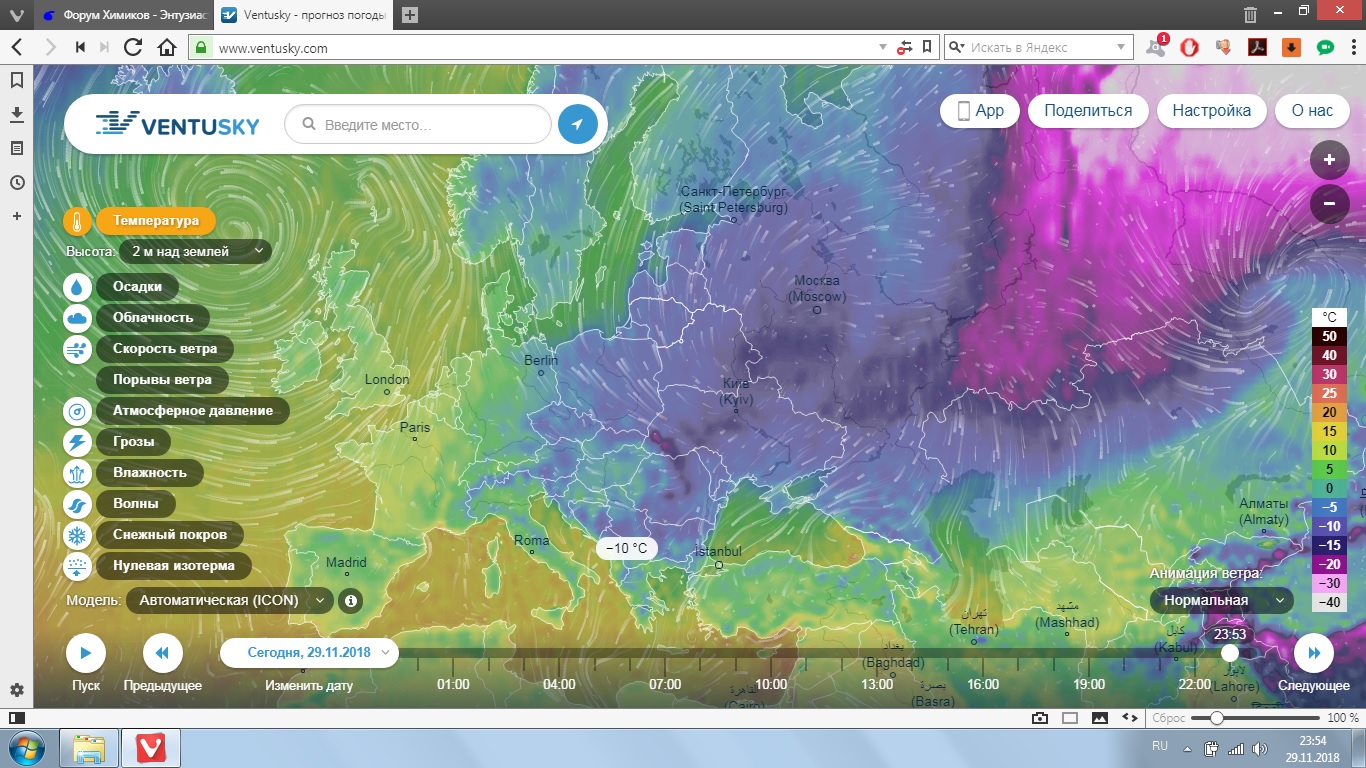Click the timeline slider handle at 23:53

click(1229, 653)
